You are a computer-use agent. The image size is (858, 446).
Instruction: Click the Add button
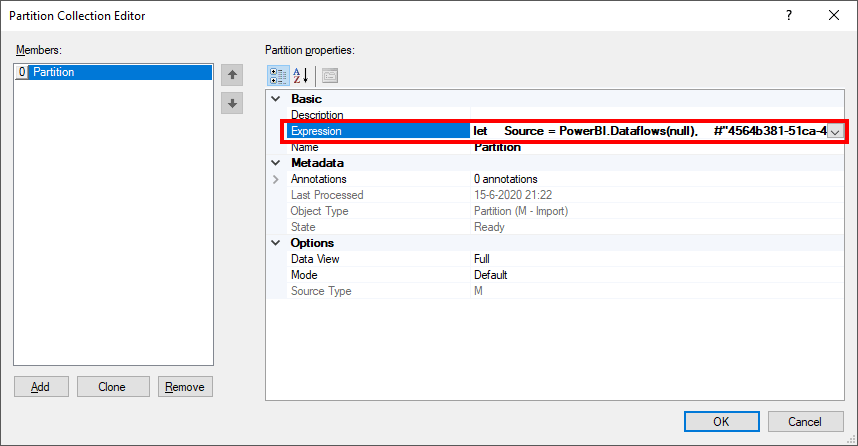(x=40, y=387)
